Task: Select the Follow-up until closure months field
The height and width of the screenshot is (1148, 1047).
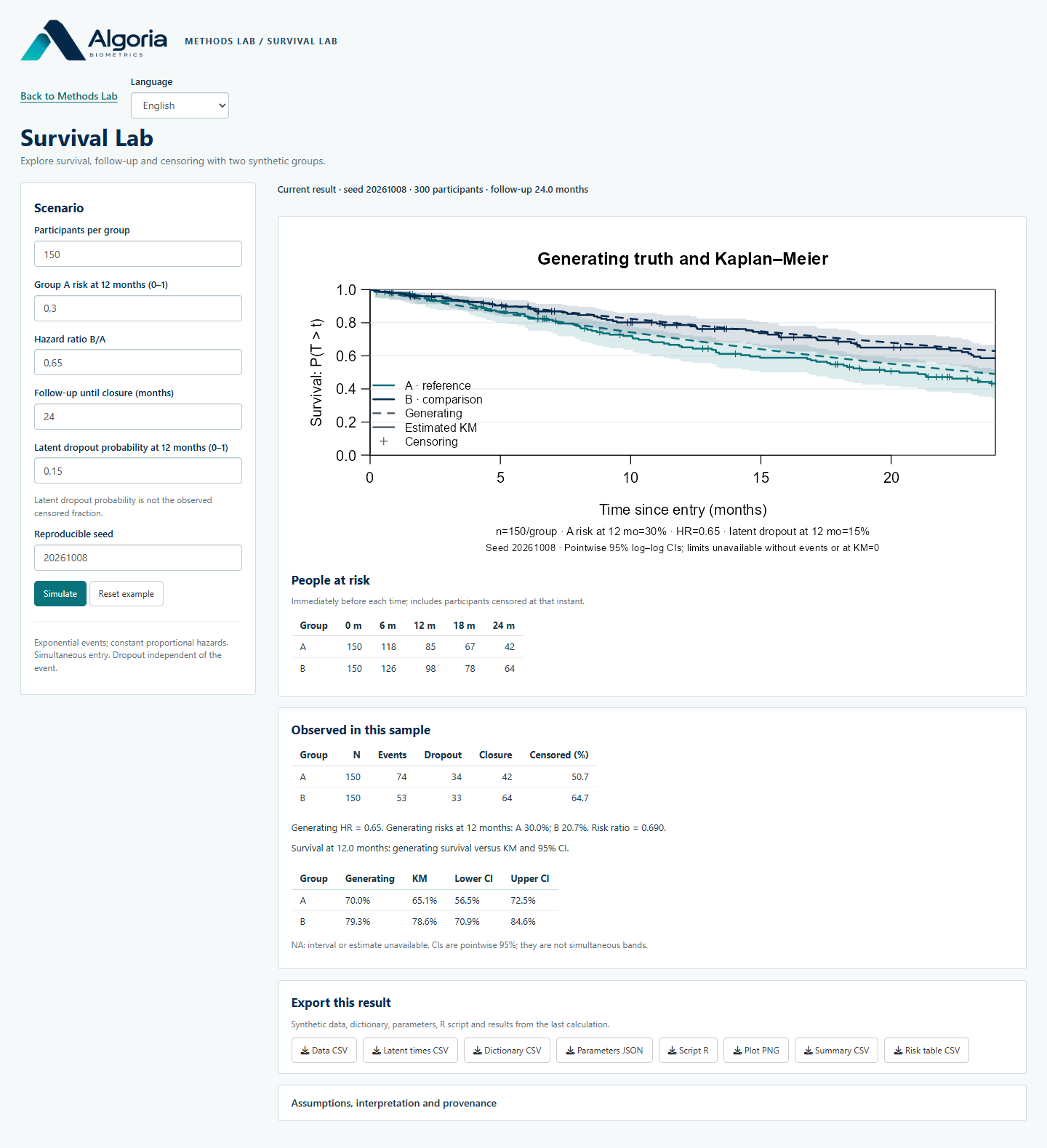Action: (x=138, y=417)
